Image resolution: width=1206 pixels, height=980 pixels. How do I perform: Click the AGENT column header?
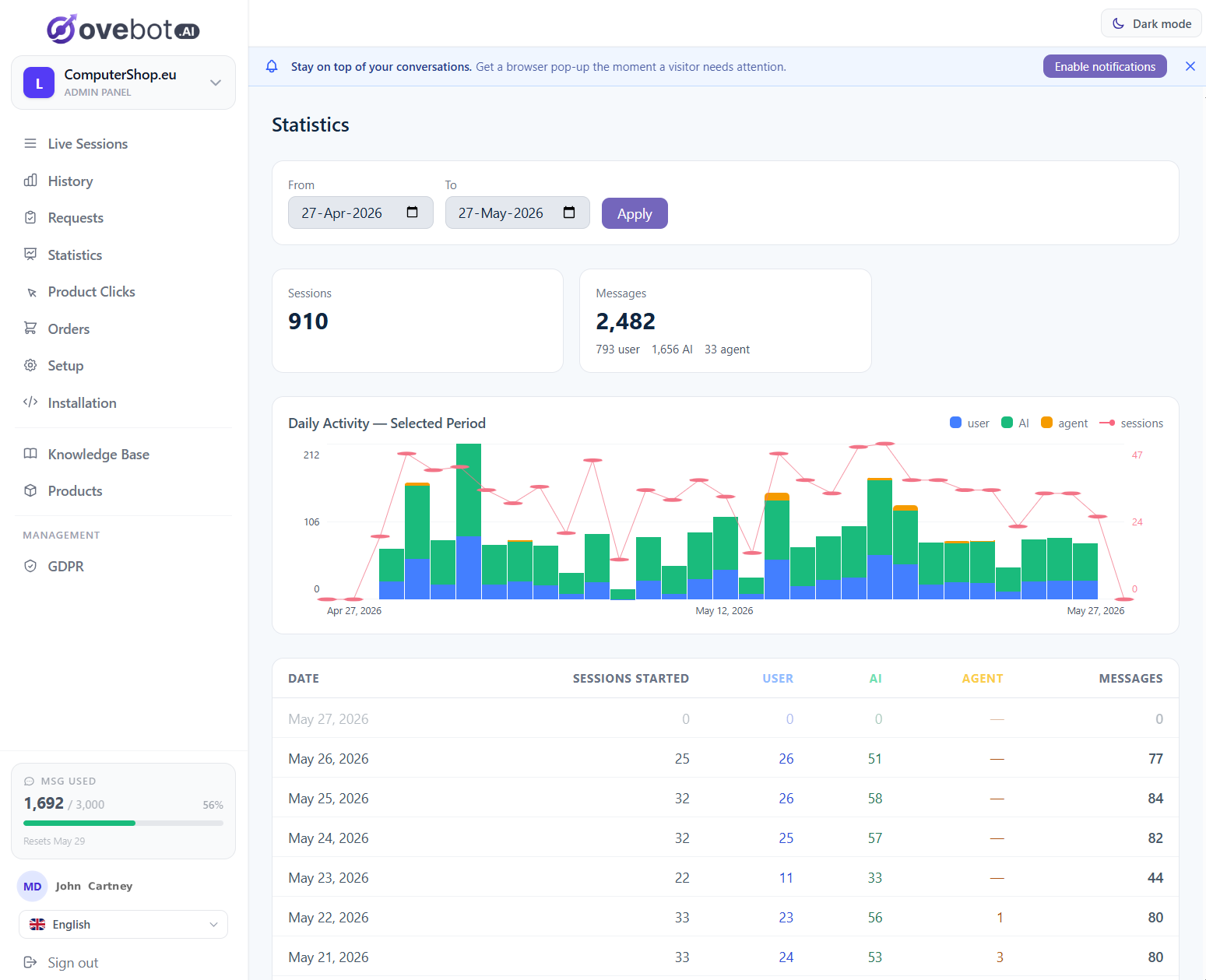(x=983, y=678)
